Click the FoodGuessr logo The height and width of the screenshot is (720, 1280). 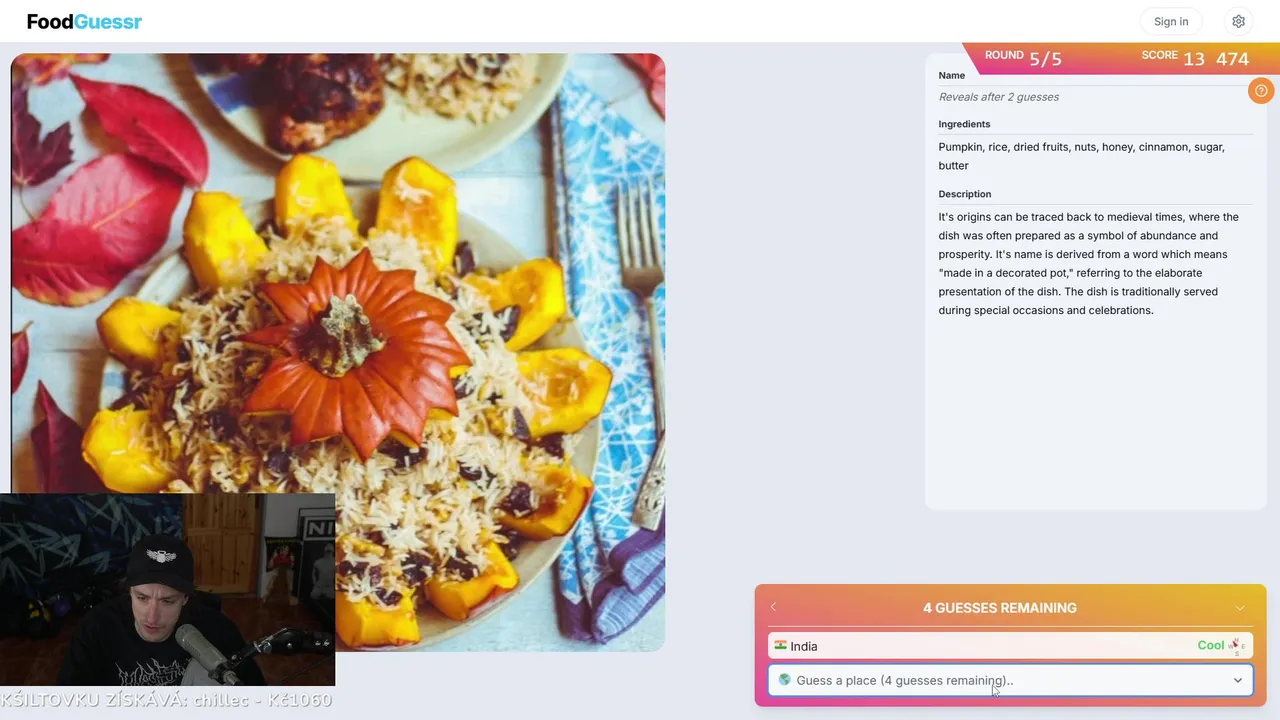click(84, 21)
